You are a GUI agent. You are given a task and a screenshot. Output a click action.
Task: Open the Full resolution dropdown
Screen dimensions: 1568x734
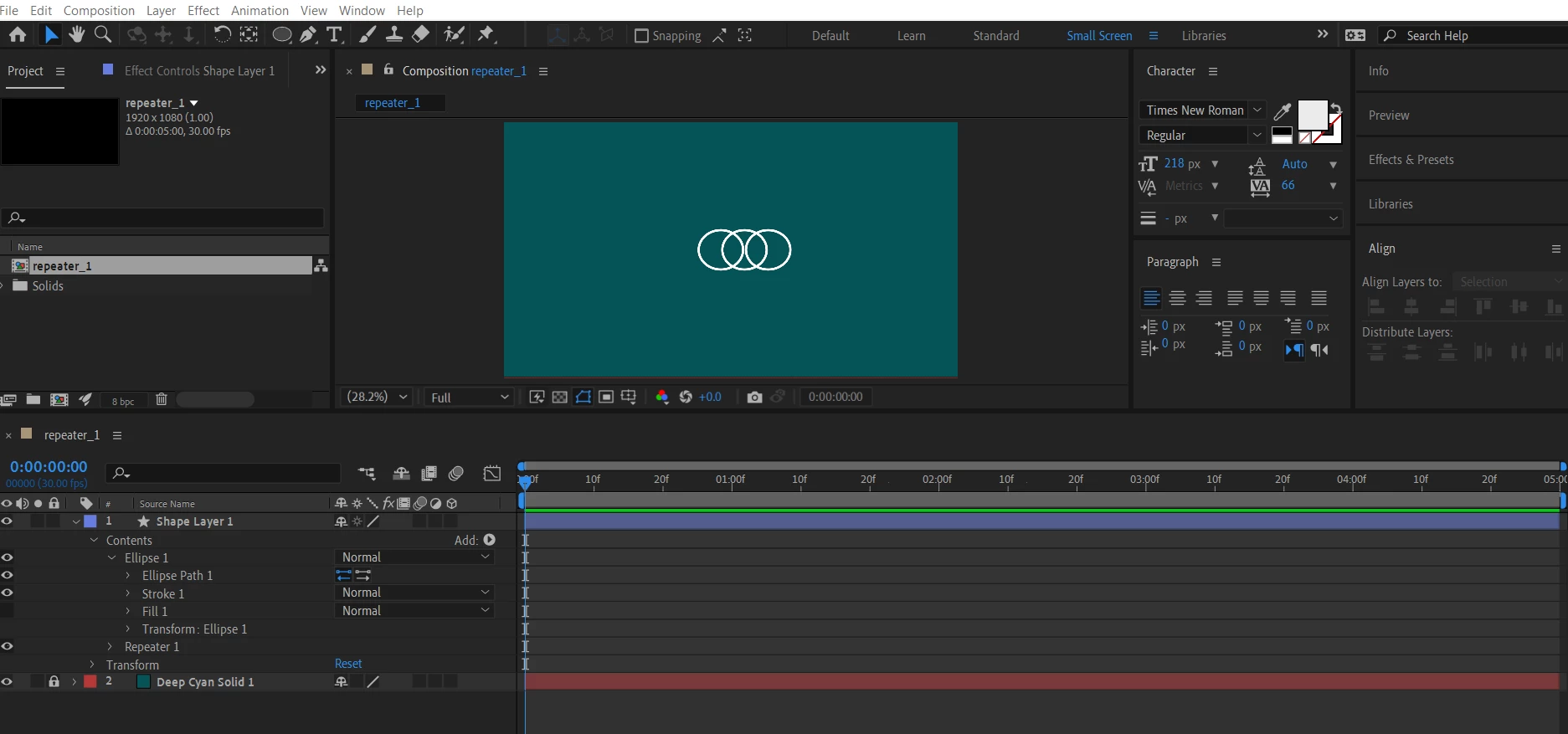tap(469, 398)
